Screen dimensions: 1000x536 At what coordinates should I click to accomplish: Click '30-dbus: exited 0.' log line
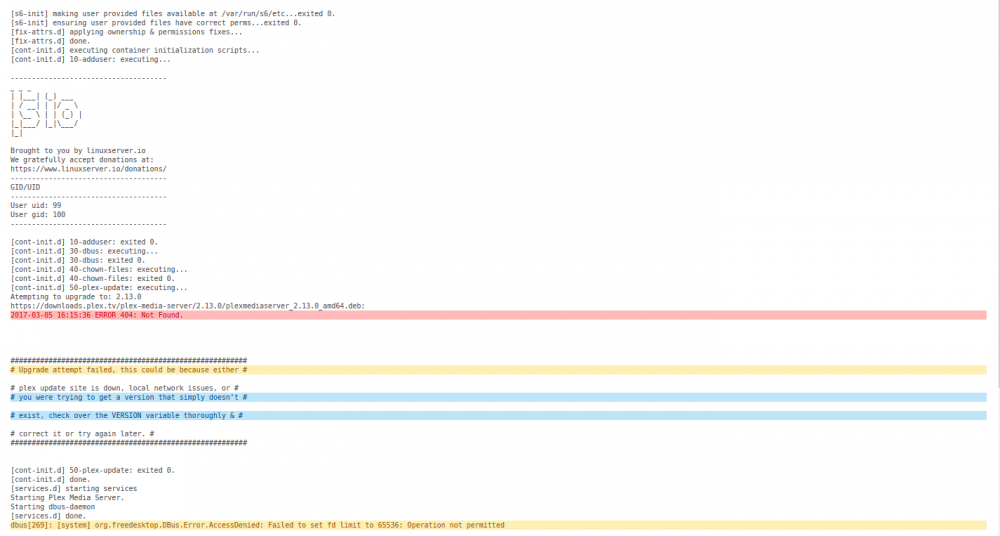pos(78,260)
